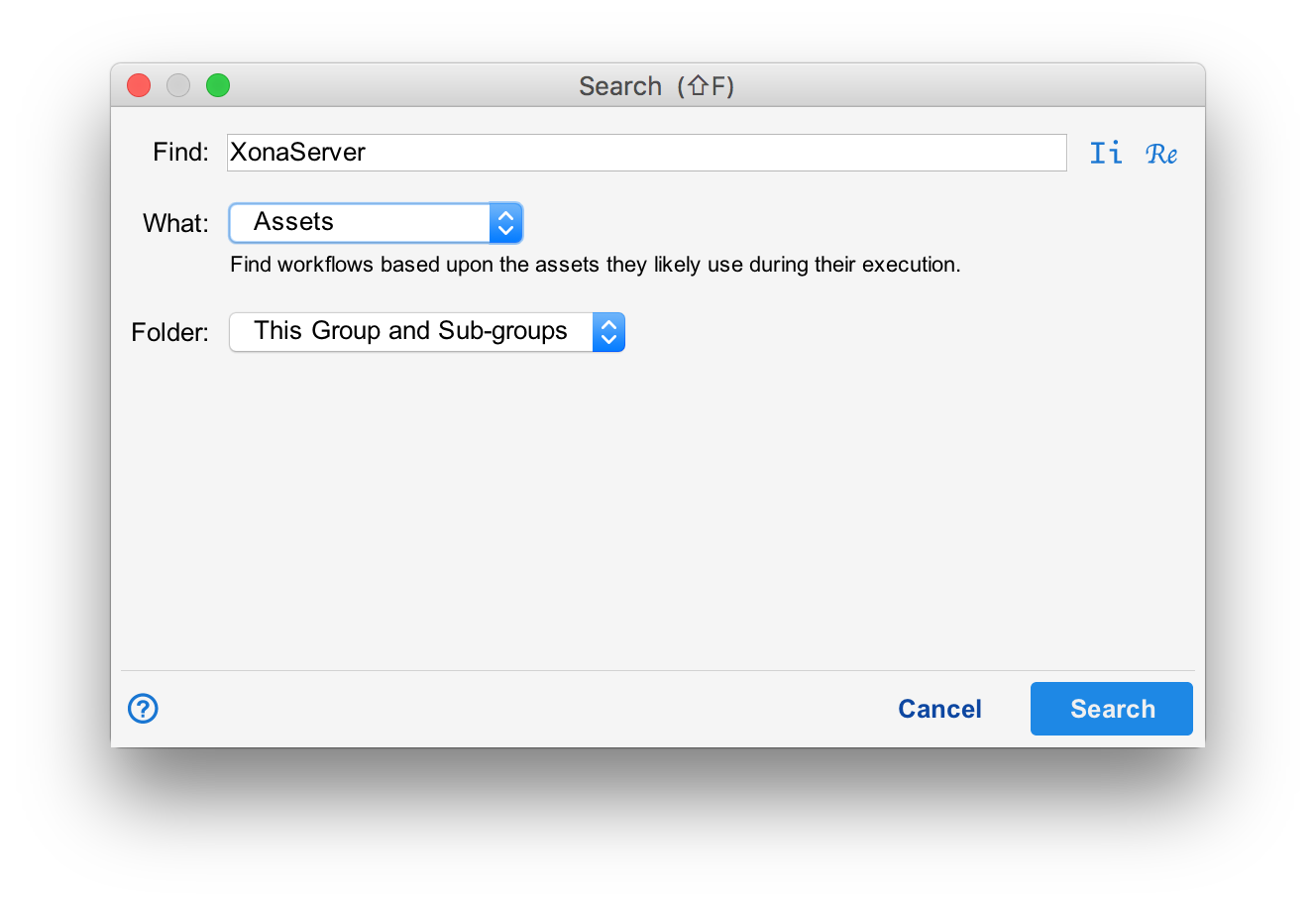Click the circled help icon at bottom left
Viewport: 1316px width, 906px height.
pyautogui.click(x=142, y=709)
